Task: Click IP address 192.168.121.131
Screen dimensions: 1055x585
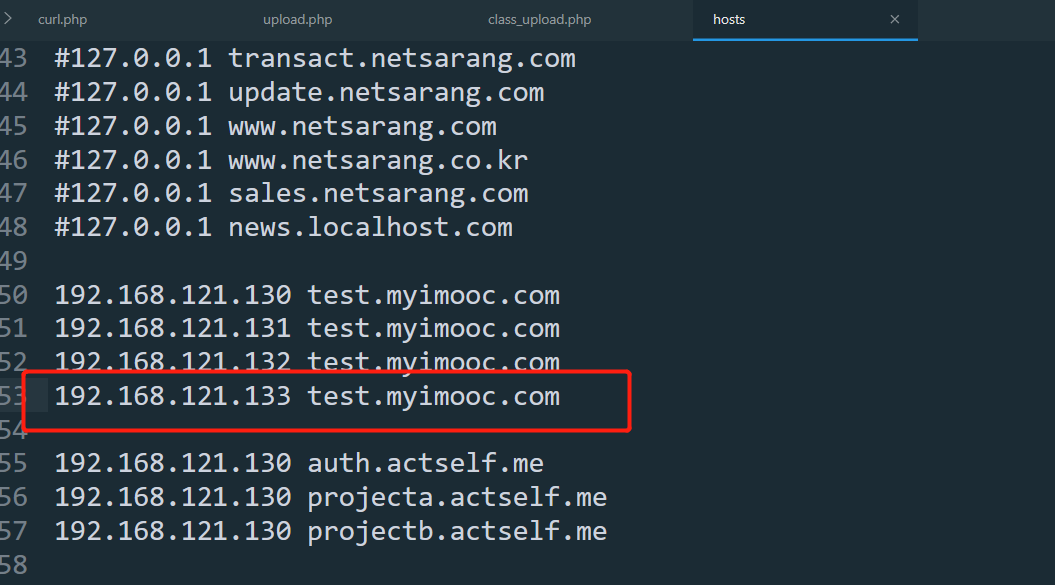Action: pos(172,328)
